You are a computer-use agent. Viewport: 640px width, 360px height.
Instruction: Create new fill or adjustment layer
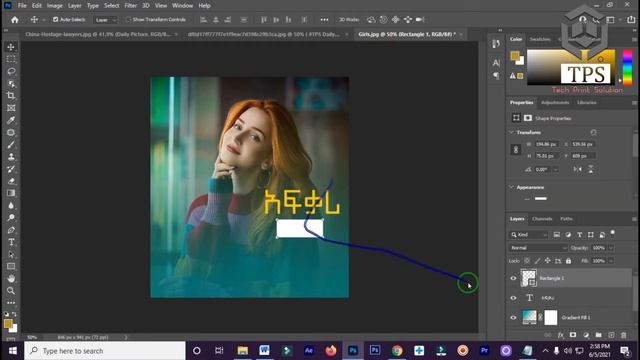pyautogui.click(x=586, y=335)
